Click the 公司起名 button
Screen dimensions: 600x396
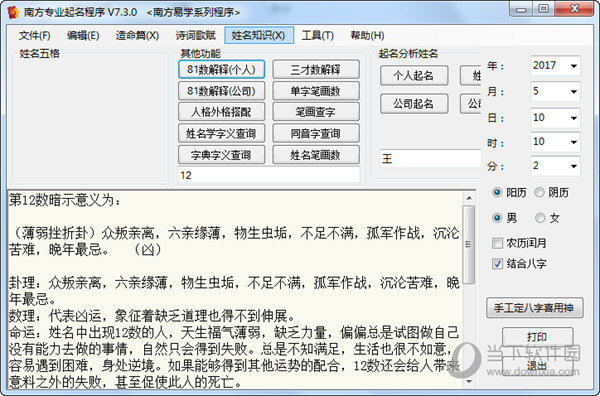point(414,104)
